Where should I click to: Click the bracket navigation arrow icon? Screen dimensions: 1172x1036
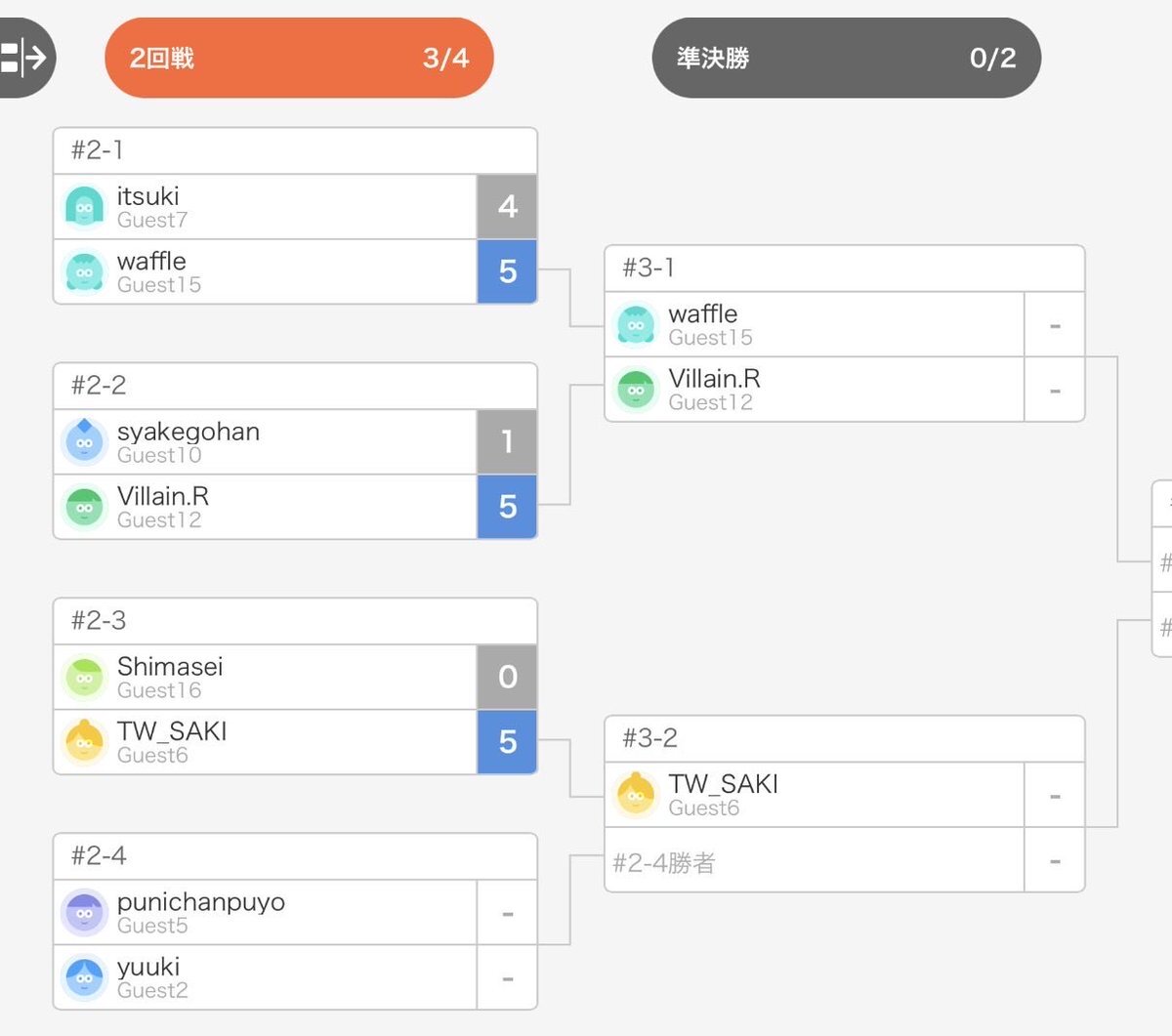[23, 58]
